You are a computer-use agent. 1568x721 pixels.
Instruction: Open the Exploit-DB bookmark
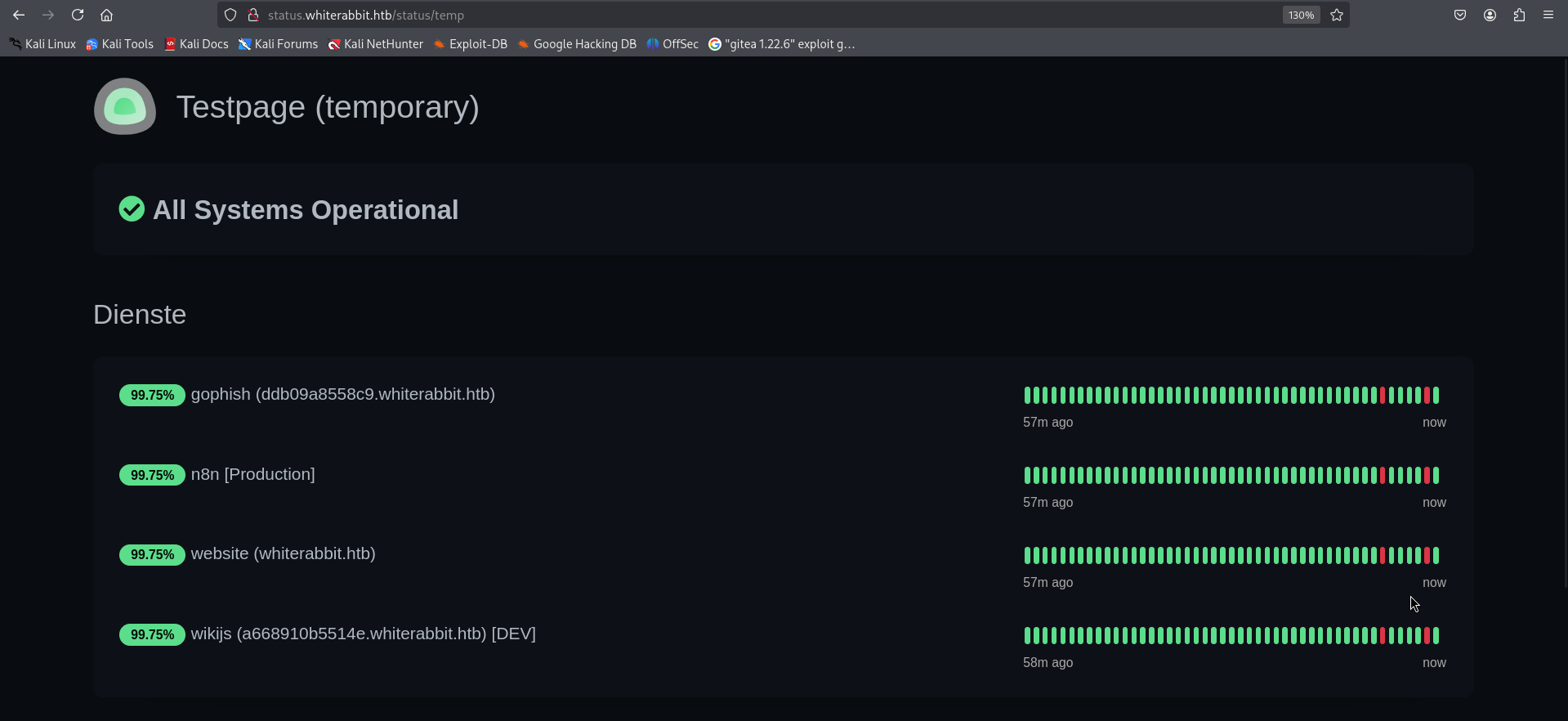[471, 44]
